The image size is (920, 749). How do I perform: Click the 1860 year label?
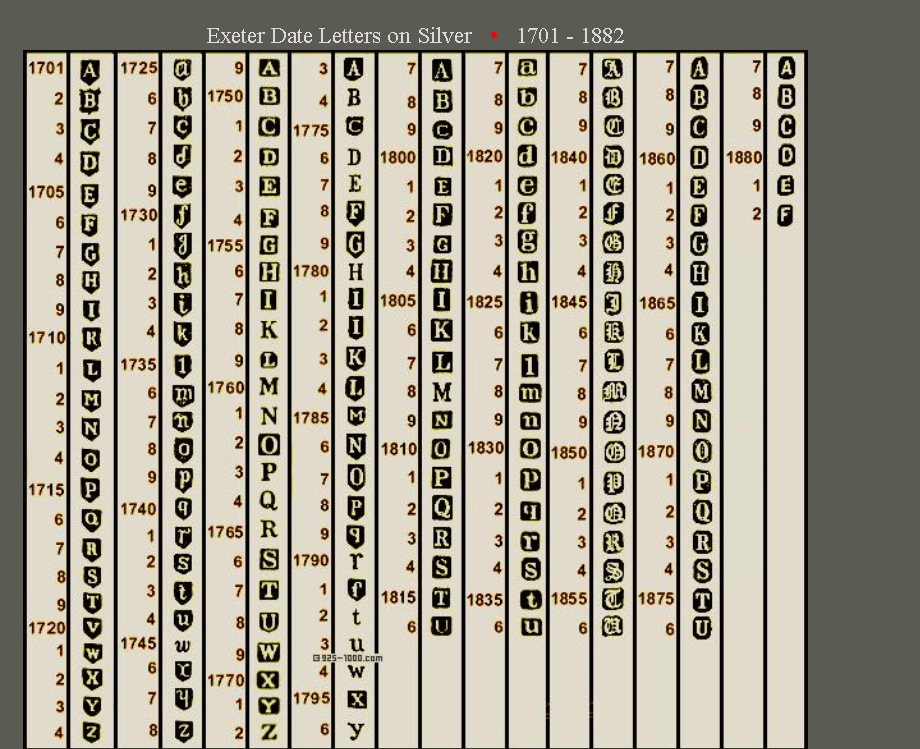tap(657, 158)
